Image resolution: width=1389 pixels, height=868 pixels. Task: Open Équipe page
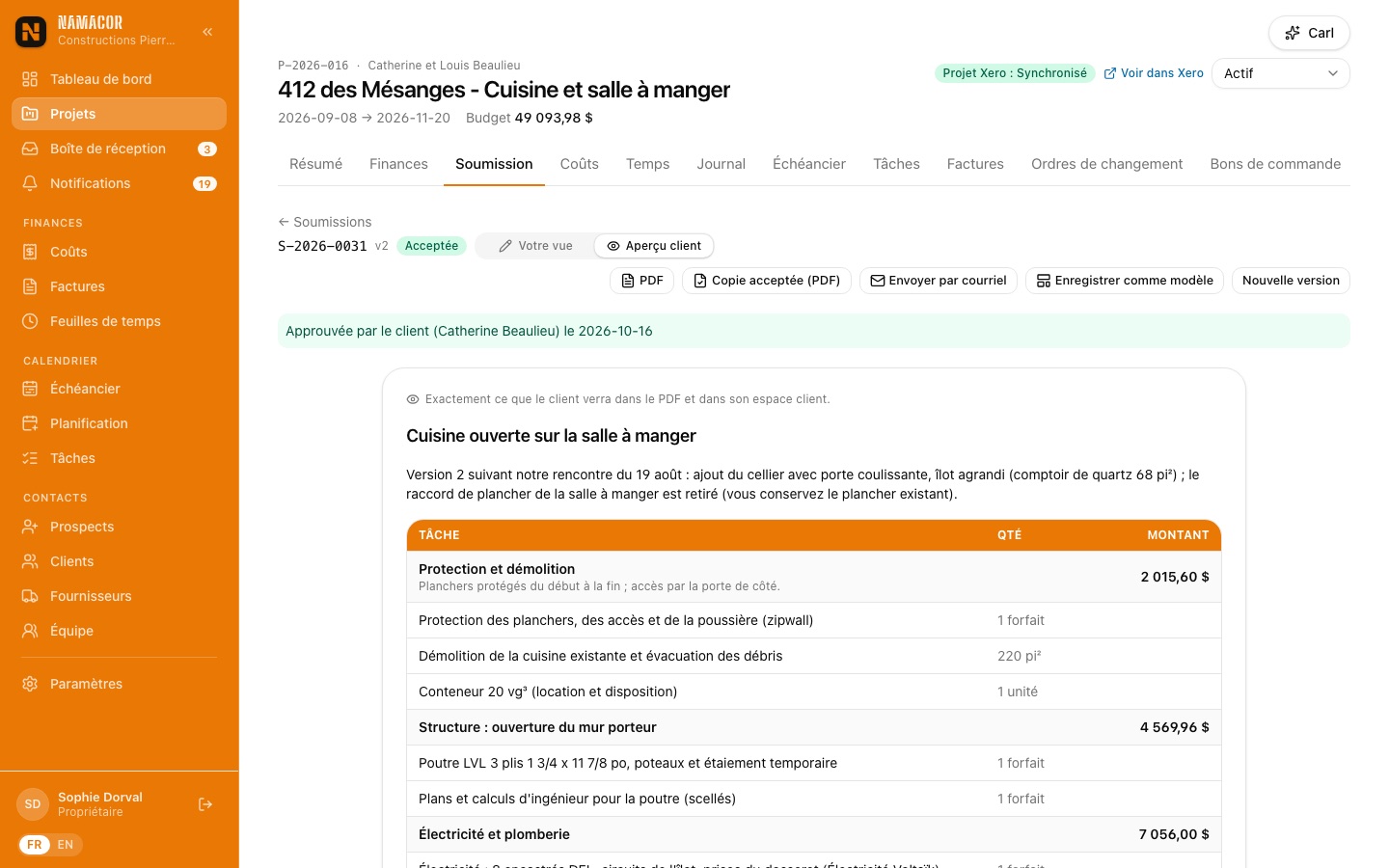(119, 631)
